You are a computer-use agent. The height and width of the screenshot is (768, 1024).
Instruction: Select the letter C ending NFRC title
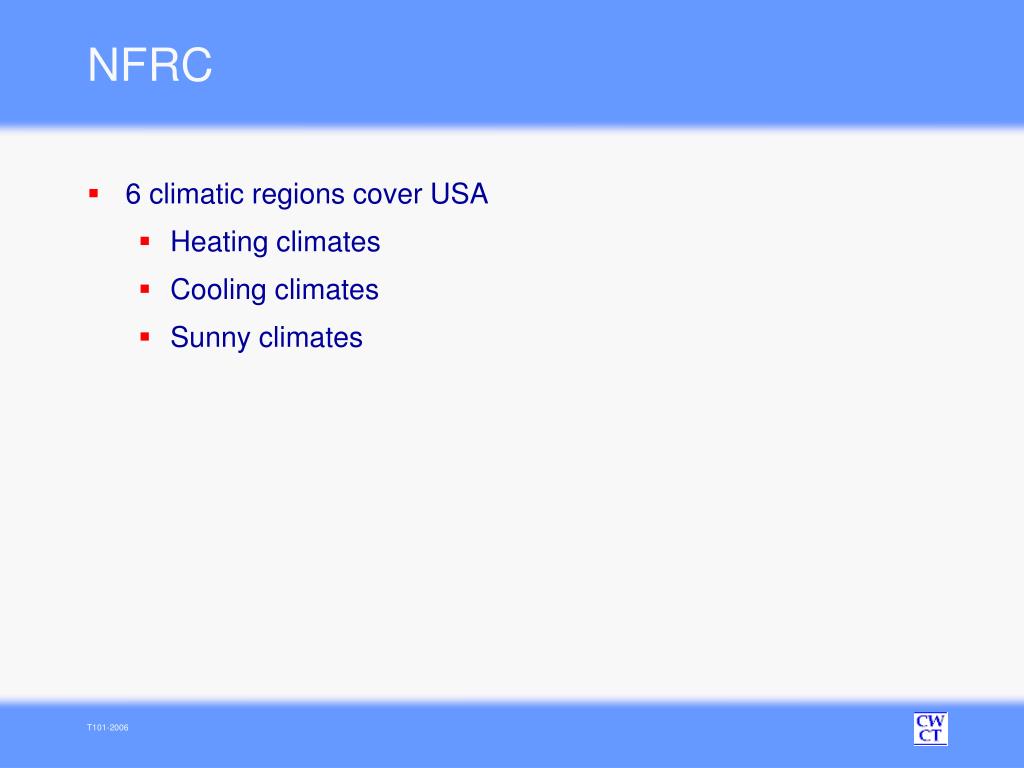(x=196, y=65)
